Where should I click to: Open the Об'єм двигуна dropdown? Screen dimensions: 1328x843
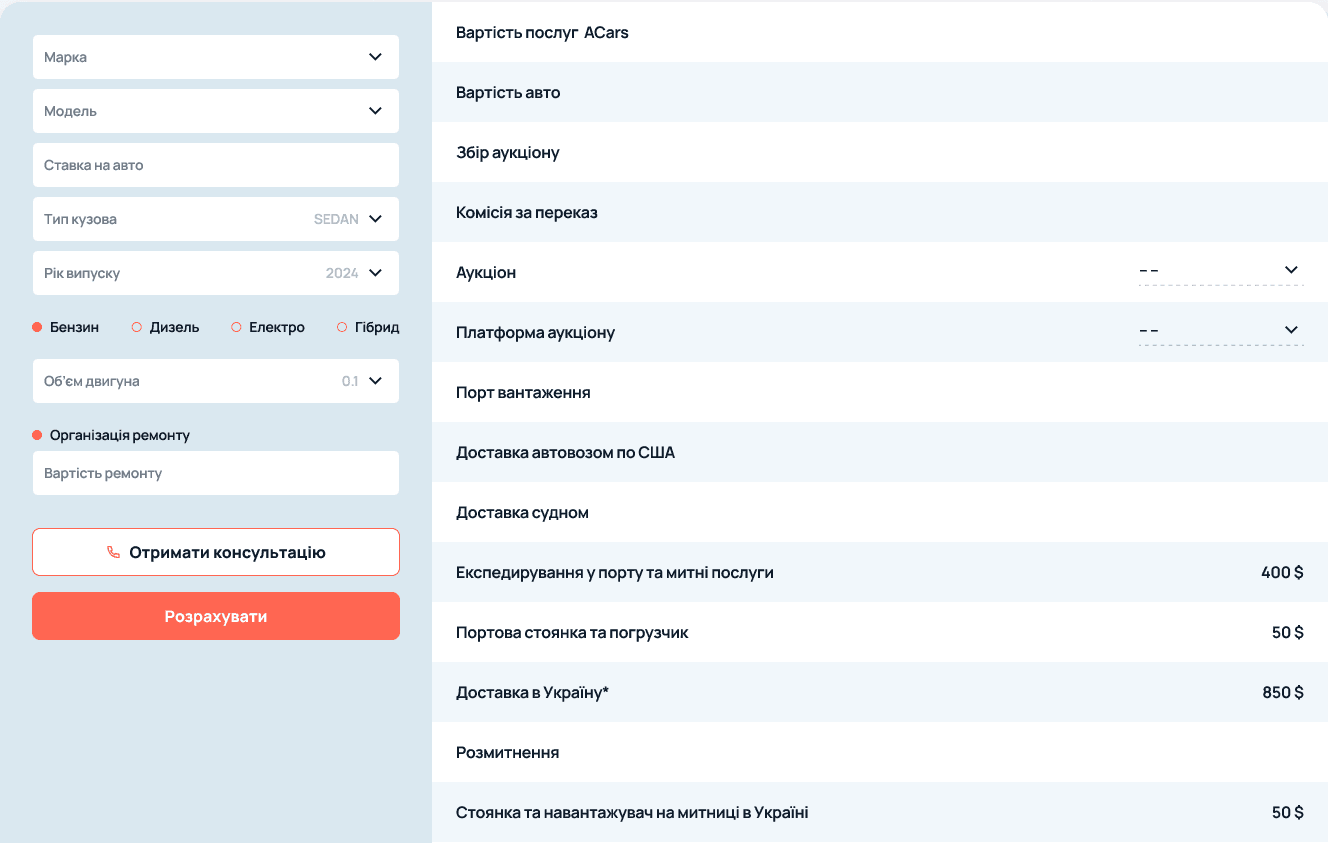point(216,381)
